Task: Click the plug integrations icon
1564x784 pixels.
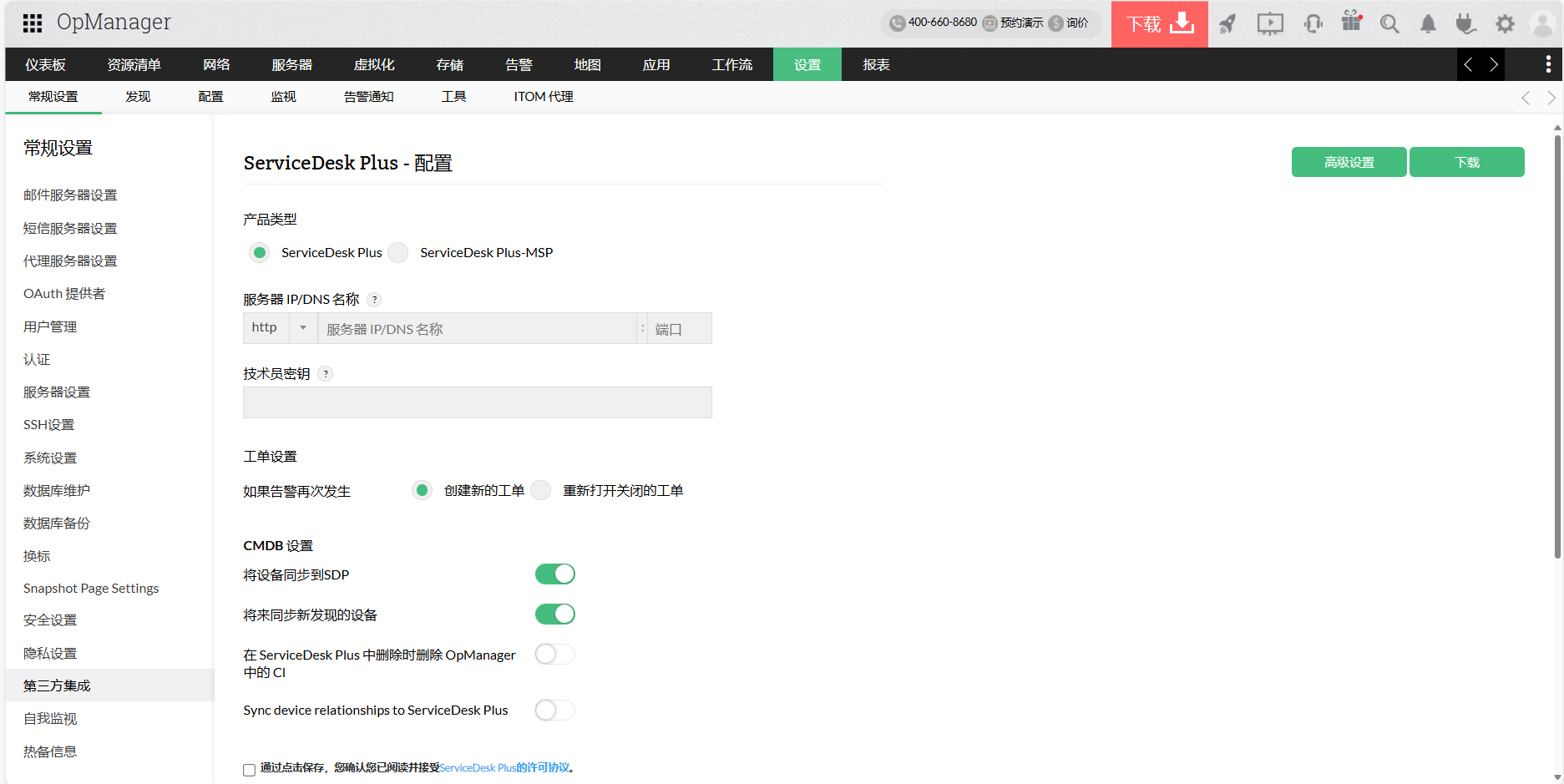Action: 1465,23
